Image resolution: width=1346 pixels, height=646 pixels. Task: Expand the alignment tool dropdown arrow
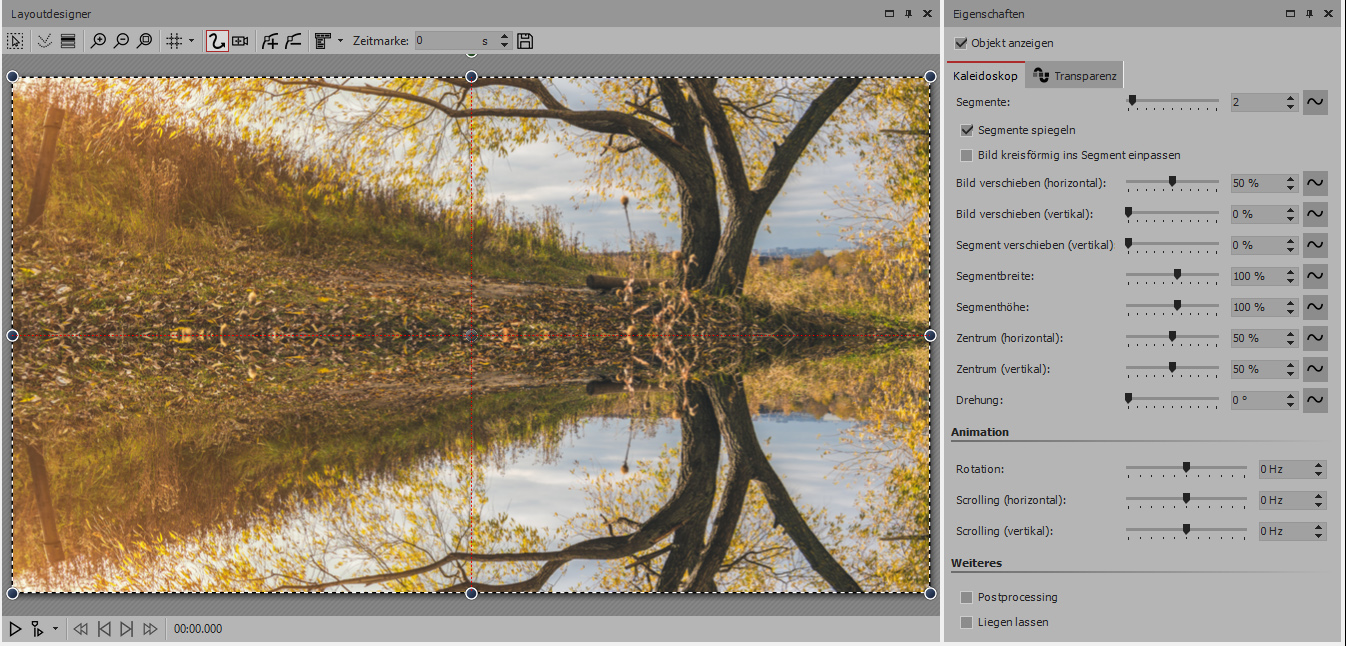[x=340, y=41]
